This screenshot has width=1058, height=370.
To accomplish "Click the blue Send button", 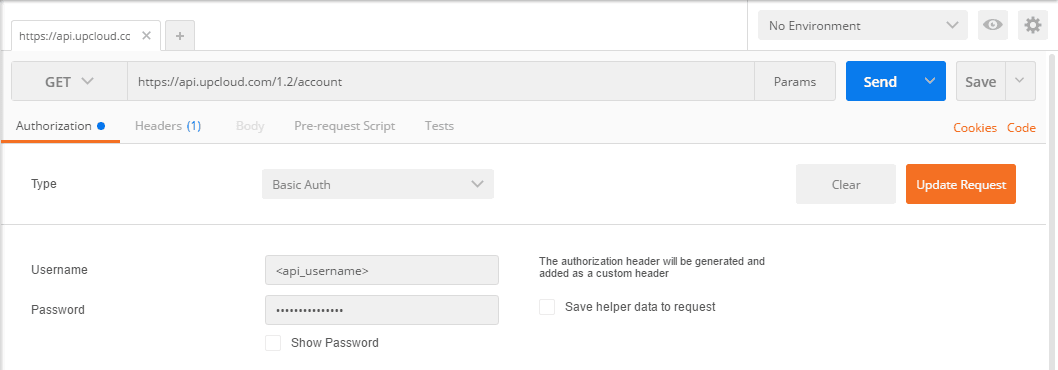I will [x=881, y=82].
